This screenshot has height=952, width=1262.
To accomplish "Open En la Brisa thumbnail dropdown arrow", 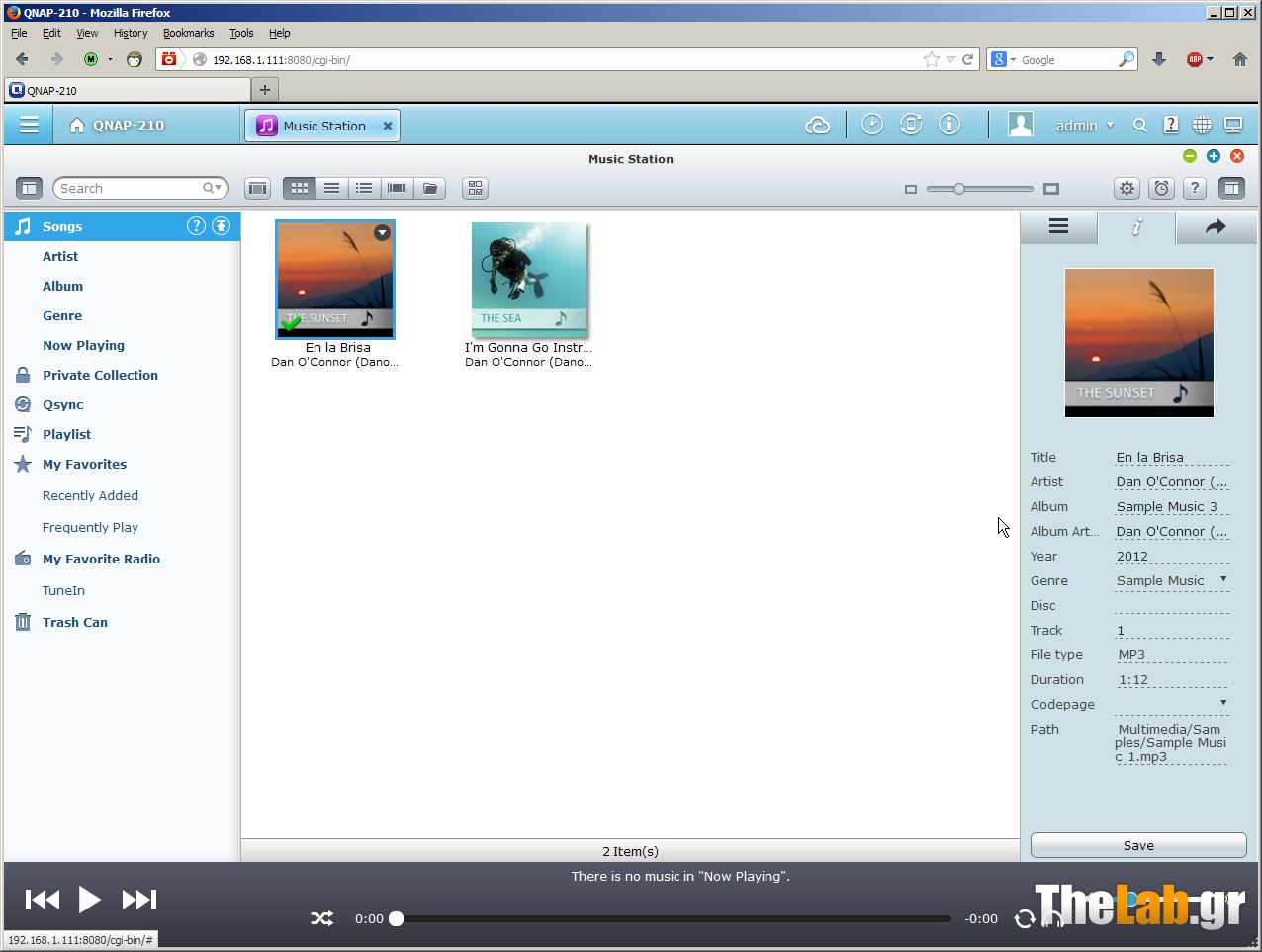I will pos(382,233).
